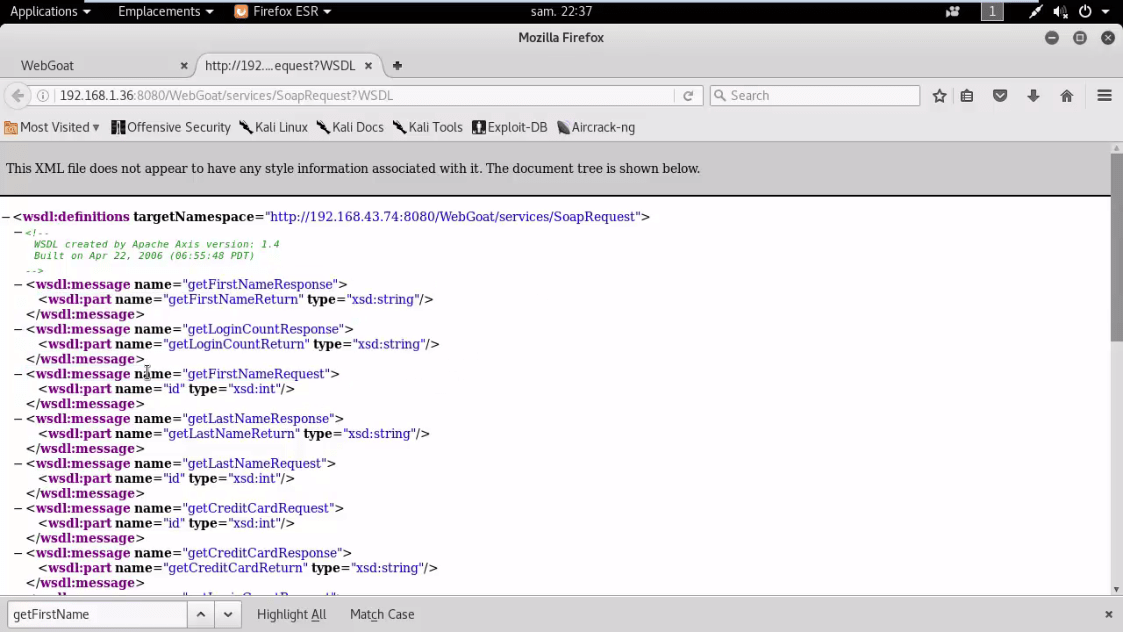1123x632 pixels.
Task: Go back using the back arrow
Action: coord(18,95)
